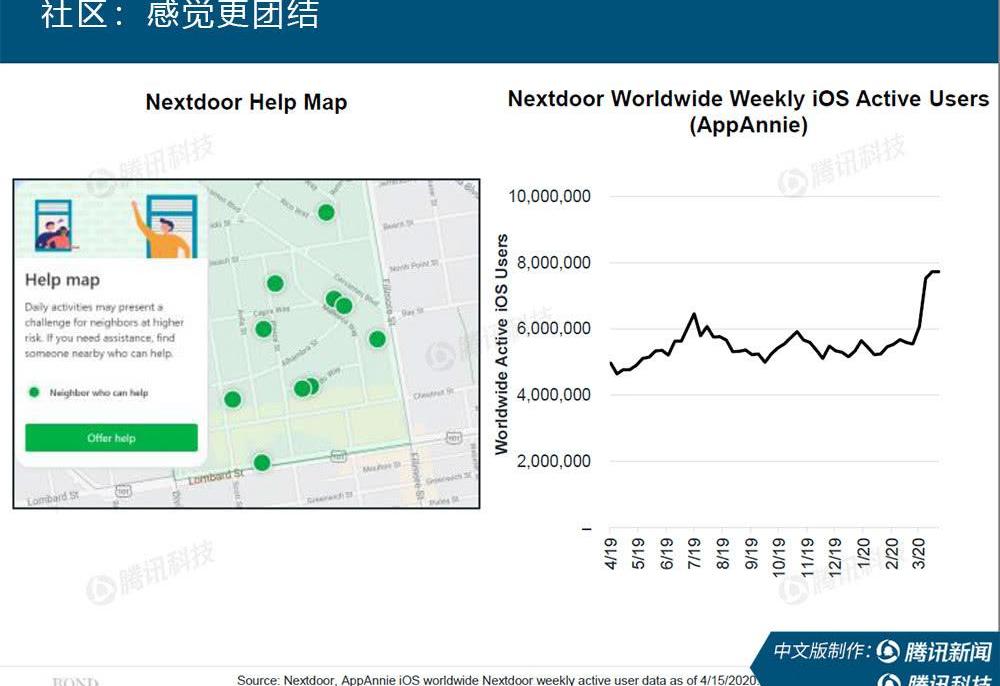Click the '10,000,000' y-axis label

coord(549,196)
